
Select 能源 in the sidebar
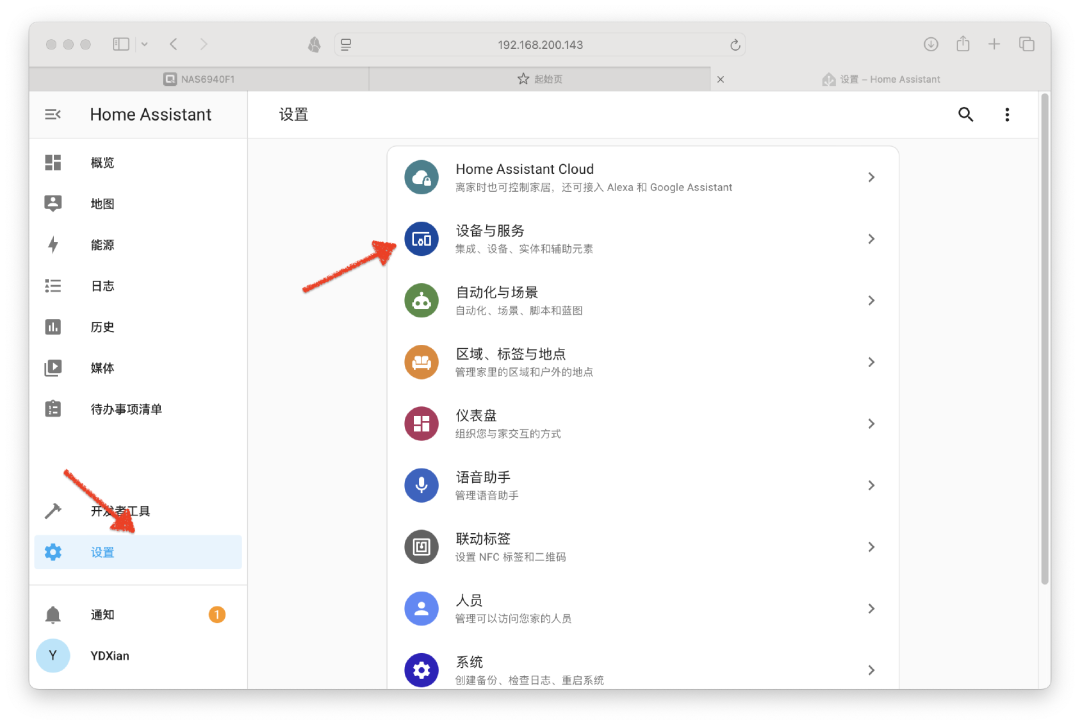102,245
